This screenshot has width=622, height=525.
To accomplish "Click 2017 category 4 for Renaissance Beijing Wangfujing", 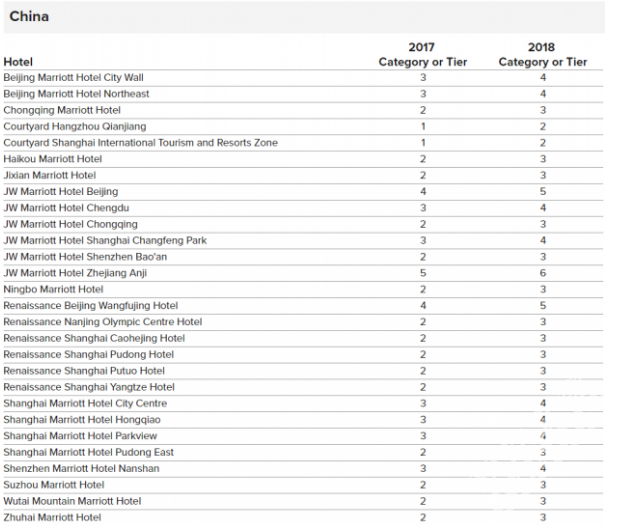I will 423,306.
